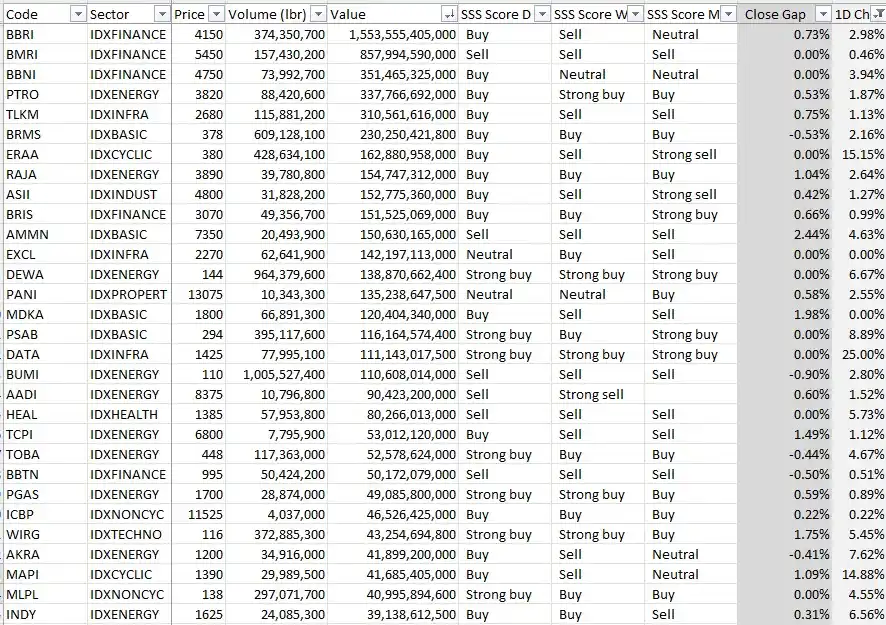This screenshot has width=886, height=625.
Task: Select the IDXINDUST sector cell
Action: 129,194
